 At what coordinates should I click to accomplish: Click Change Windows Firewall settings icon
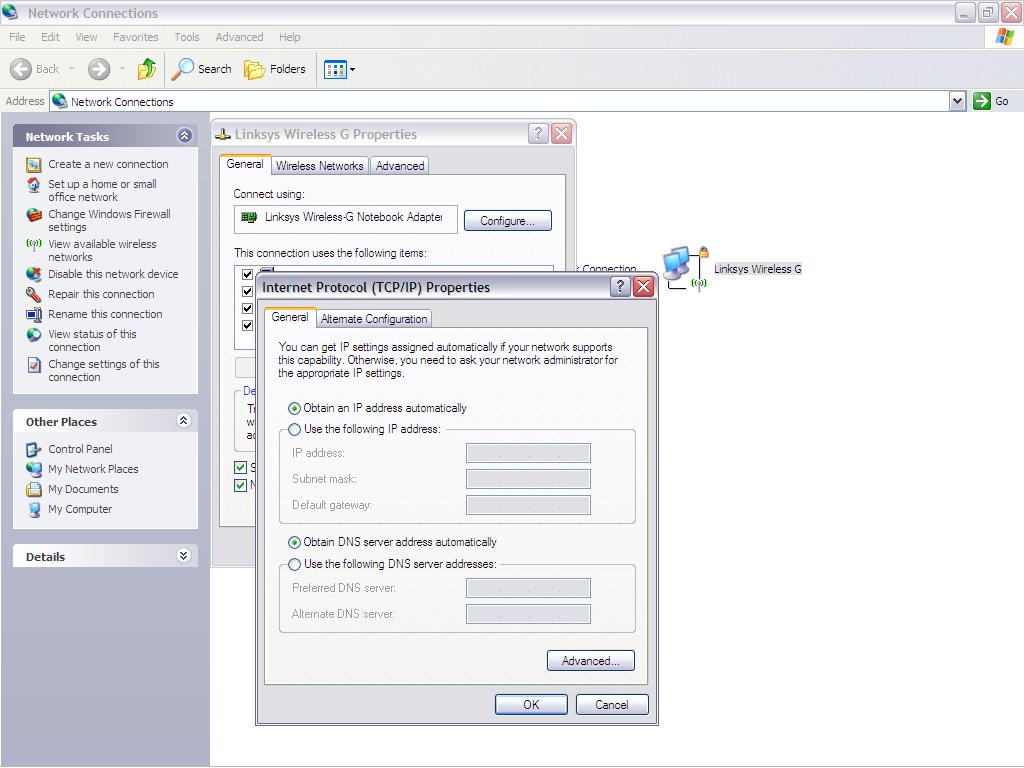[34, 215]
